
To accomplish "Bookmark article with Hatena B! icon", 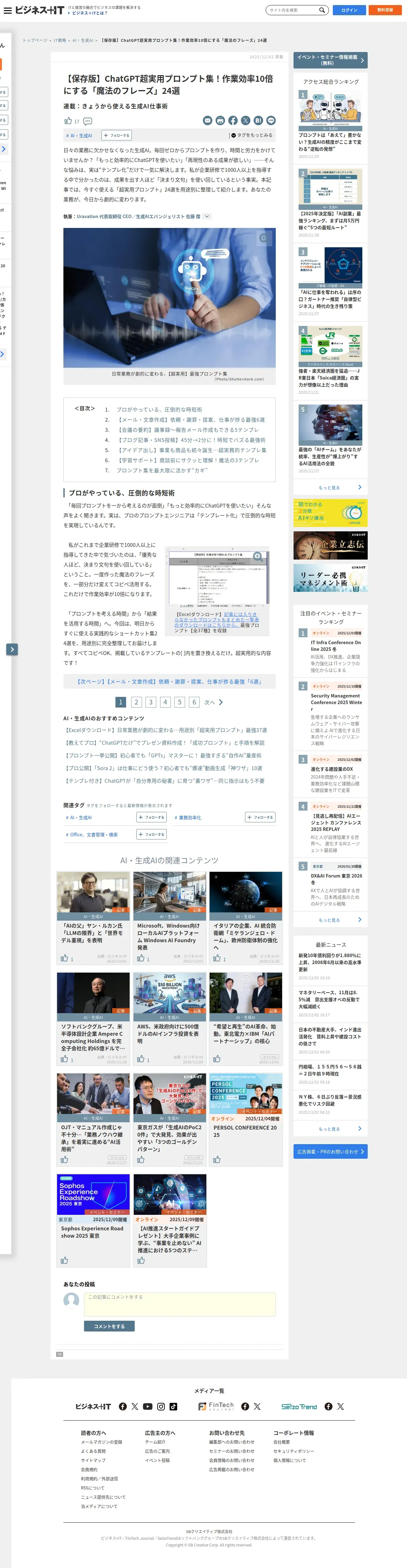I will tap(259, 120).
